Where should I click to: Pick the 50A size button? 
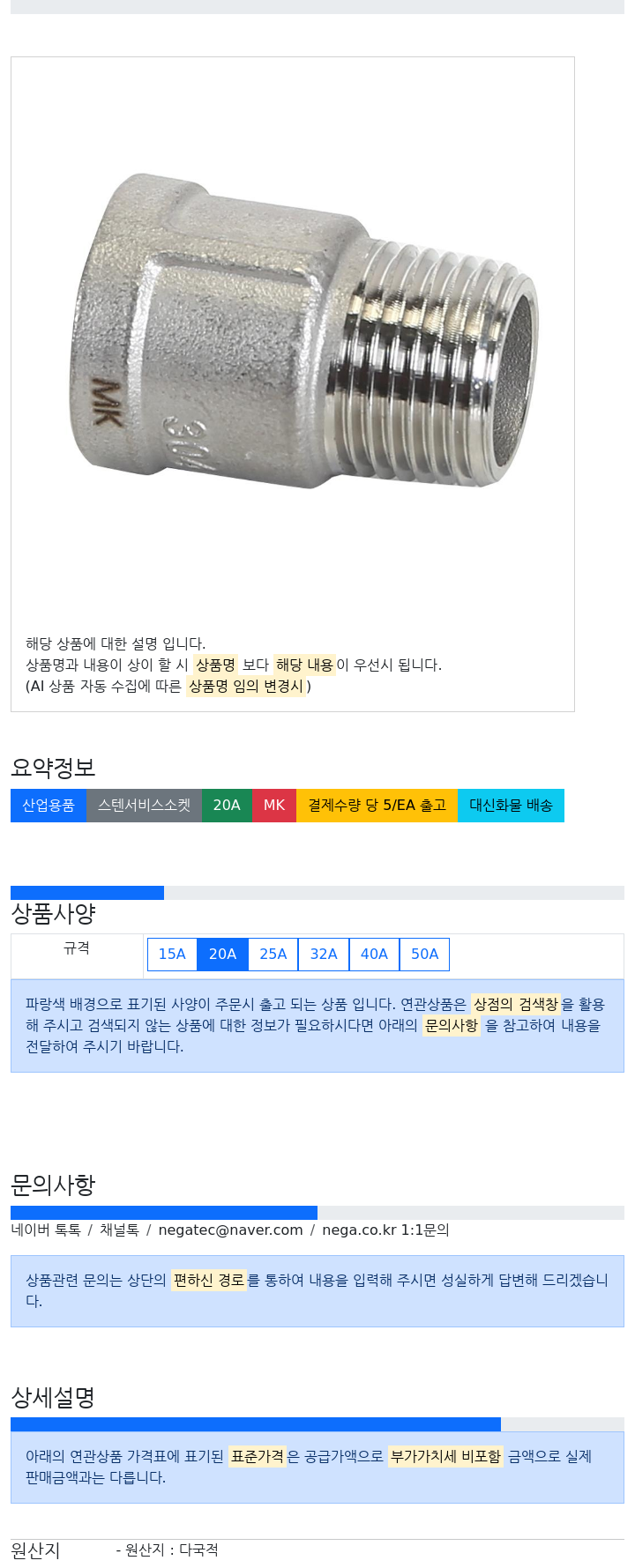[424, 954]
